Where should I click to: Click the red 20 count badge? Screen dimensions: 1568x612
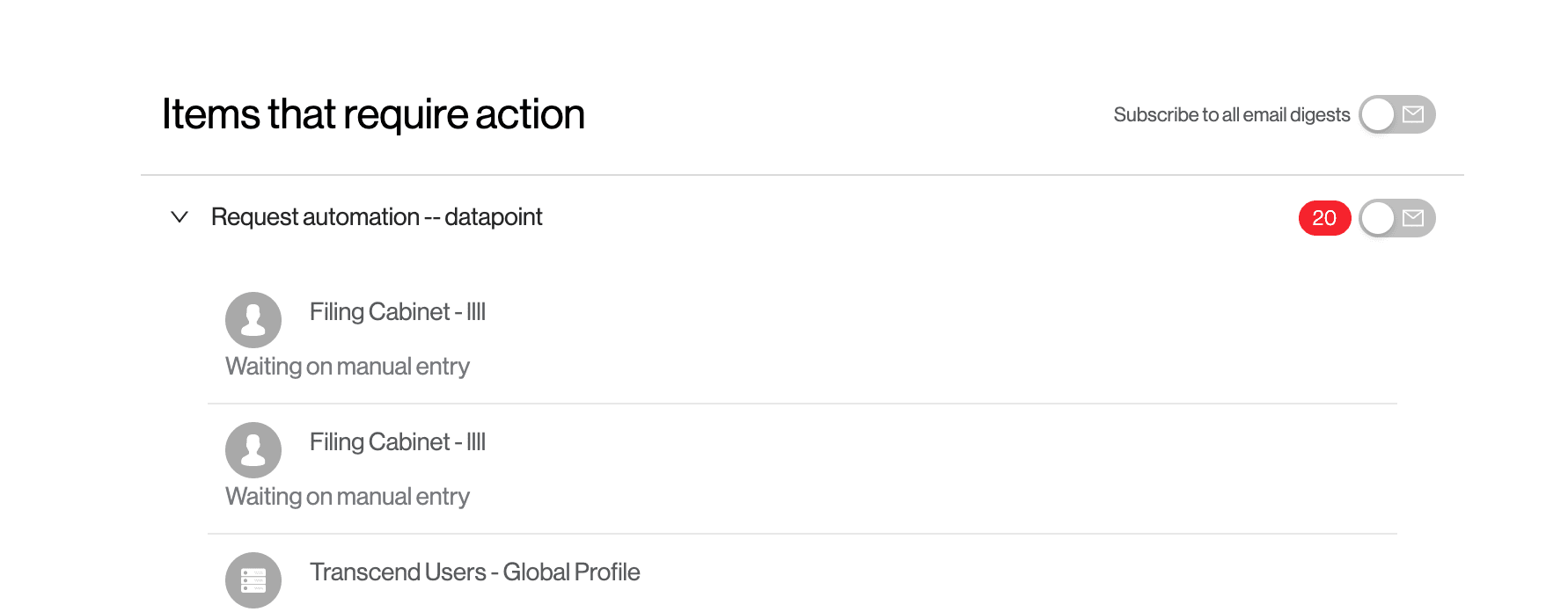point(1324,218)
